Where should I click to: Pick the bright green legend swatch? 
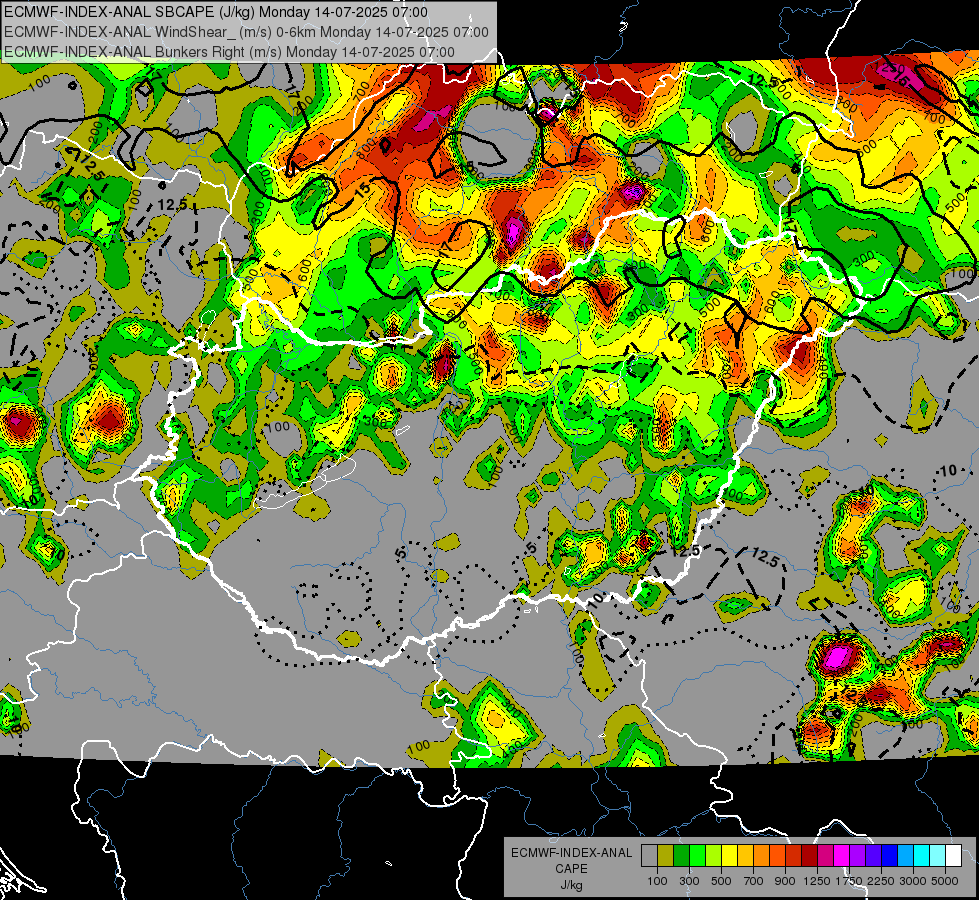[x=697, y=856]
